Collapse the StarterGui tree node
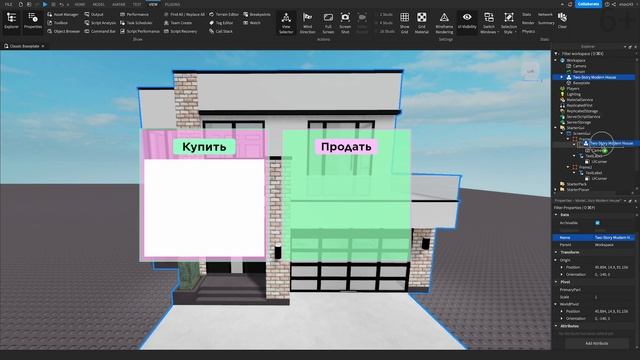The width and height of the screenshot is (640, 360). [x=556, y=128]
